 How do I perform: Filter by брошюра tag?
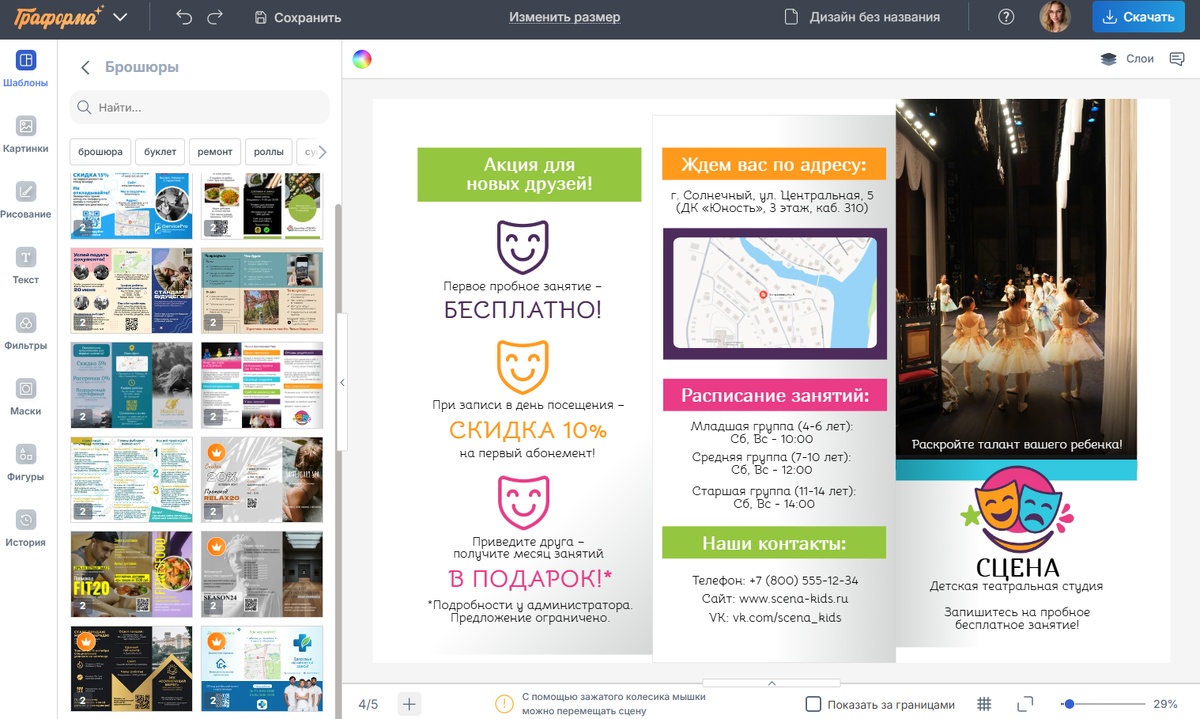click(100, 152)
